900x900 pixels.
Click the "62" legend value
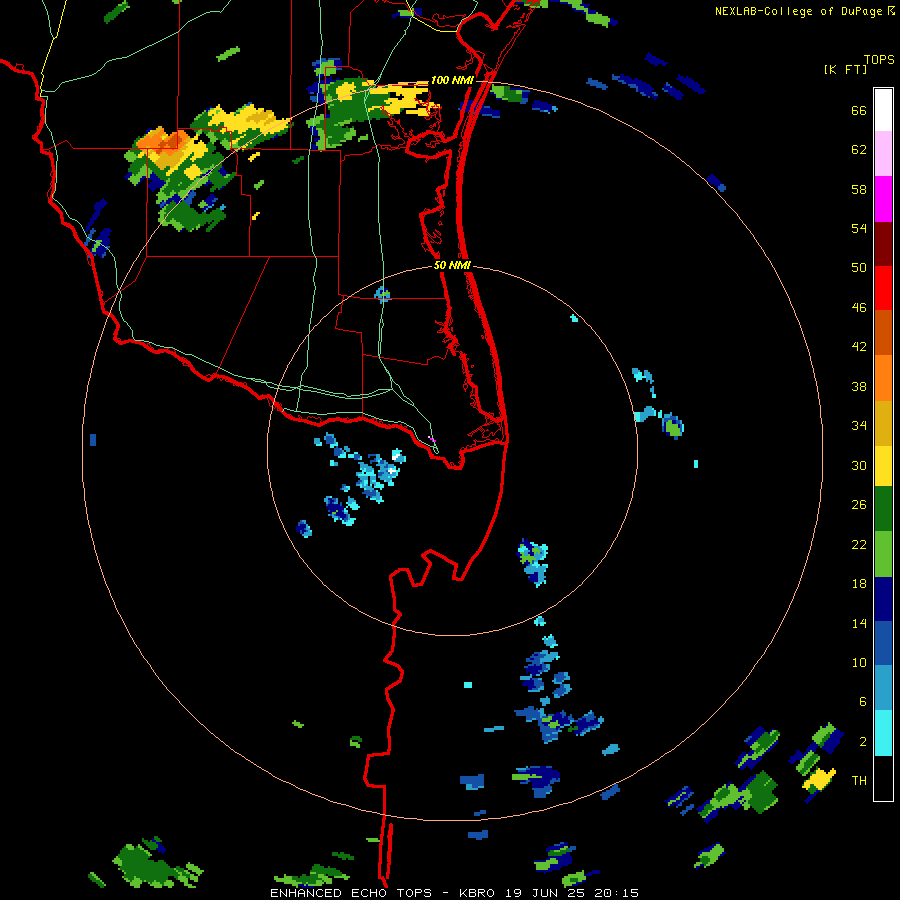[859, 150]
